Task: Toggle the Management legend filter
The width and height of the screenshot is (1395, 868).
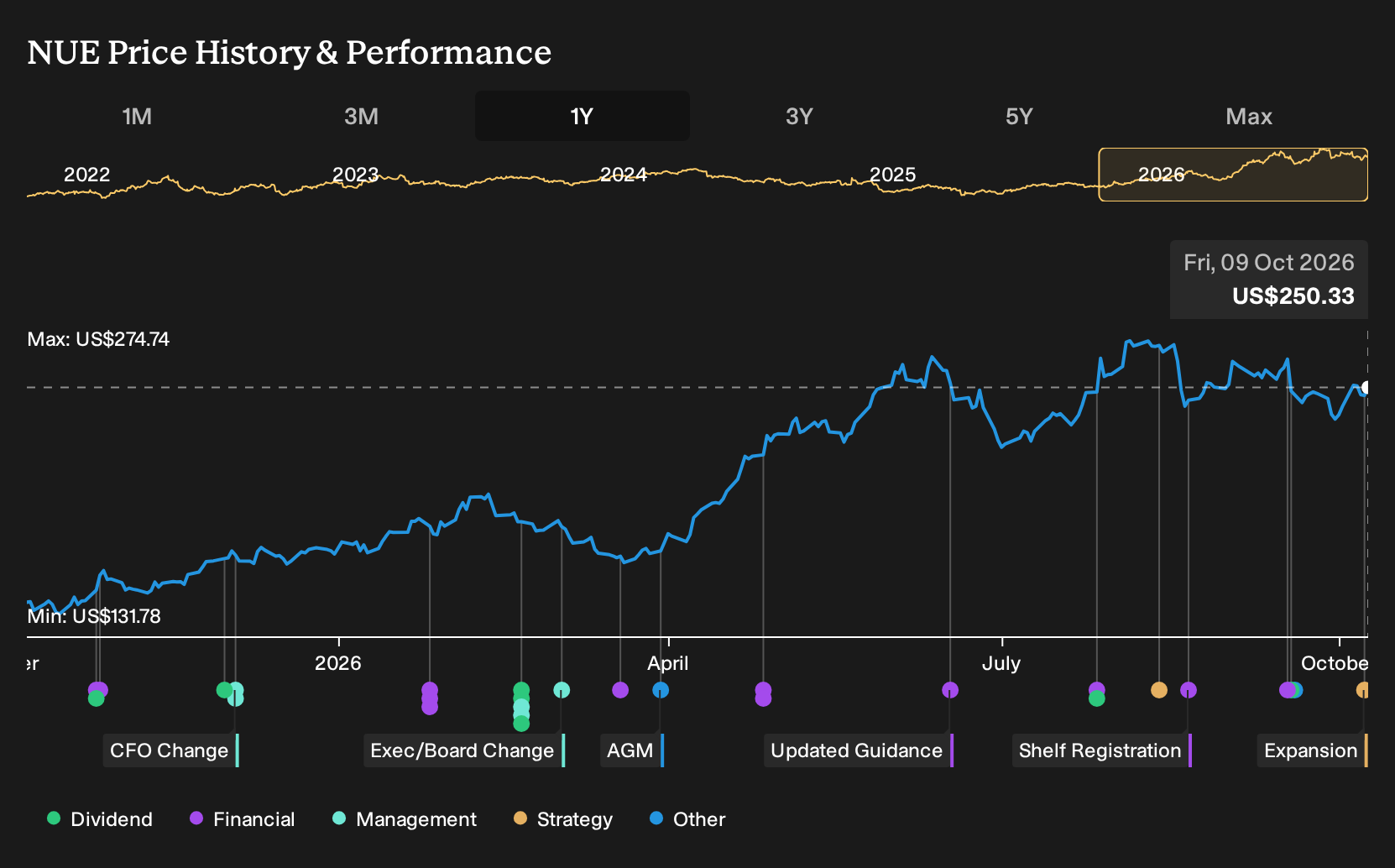Action: (405, 818)
